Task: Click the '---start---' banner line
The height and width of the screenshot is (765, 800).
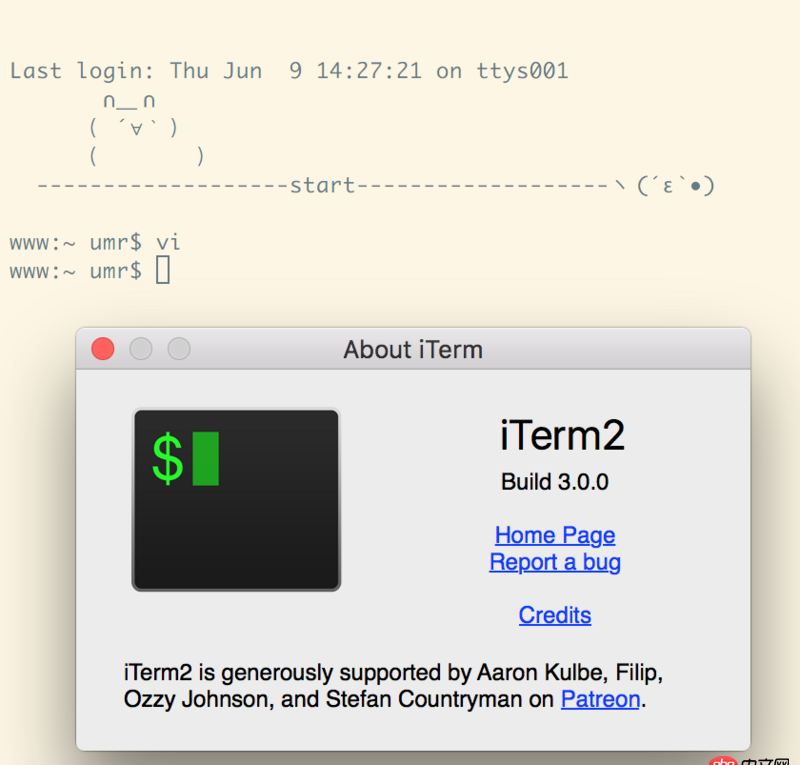Action: pos(376,185)
